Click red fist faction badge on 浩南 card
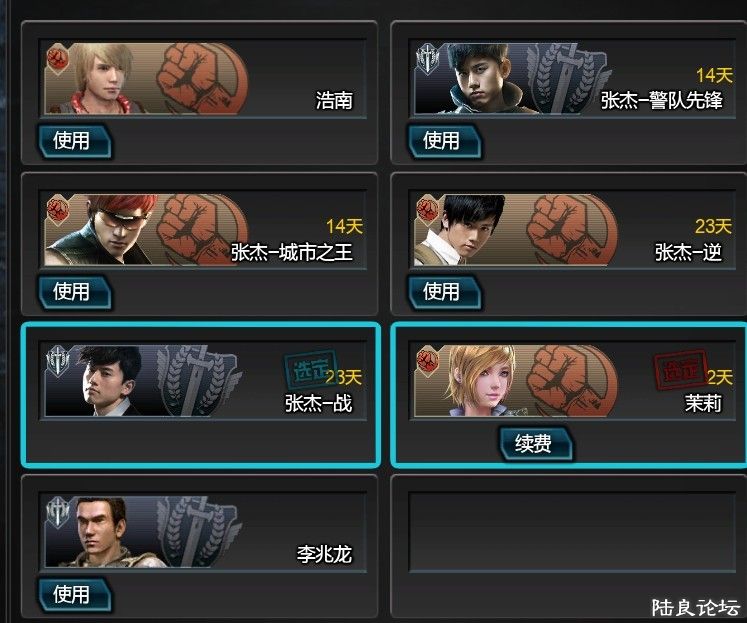The width and height of the screenshot is (747, 623). (x=58, y=59)
